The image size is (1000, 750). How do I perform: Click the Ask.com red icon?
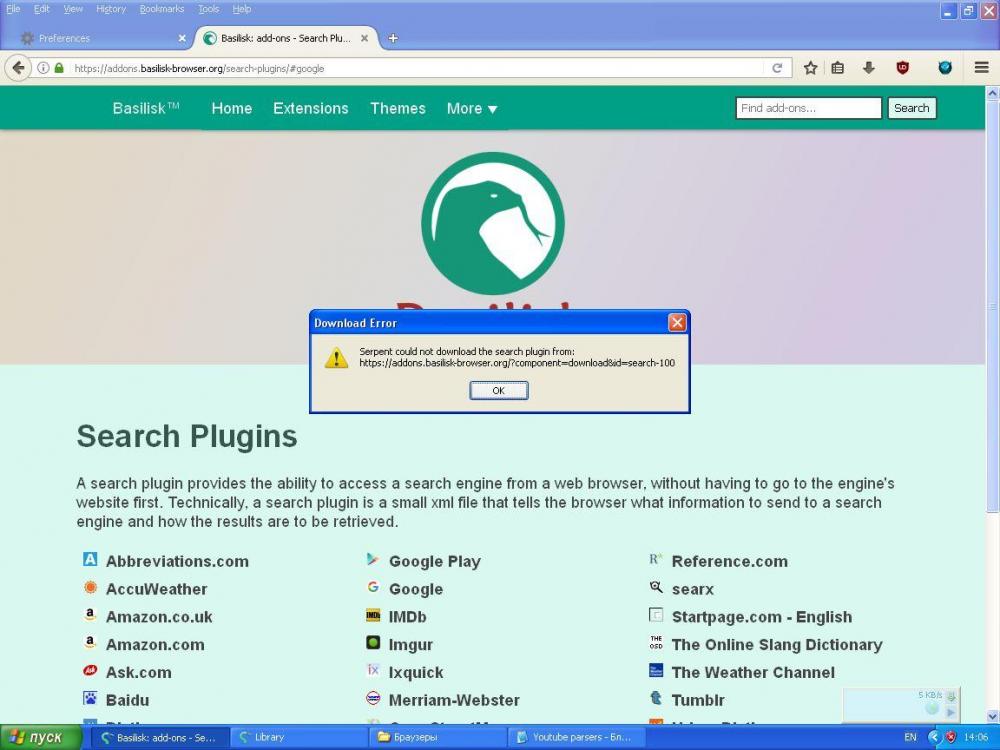[x=90, y=670]
